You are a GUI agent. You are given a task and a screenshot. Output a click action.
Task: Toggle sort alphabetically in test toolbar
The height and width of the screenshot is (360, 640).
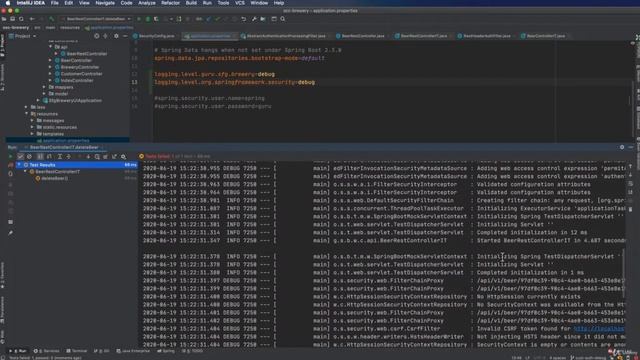coord(40,156)
